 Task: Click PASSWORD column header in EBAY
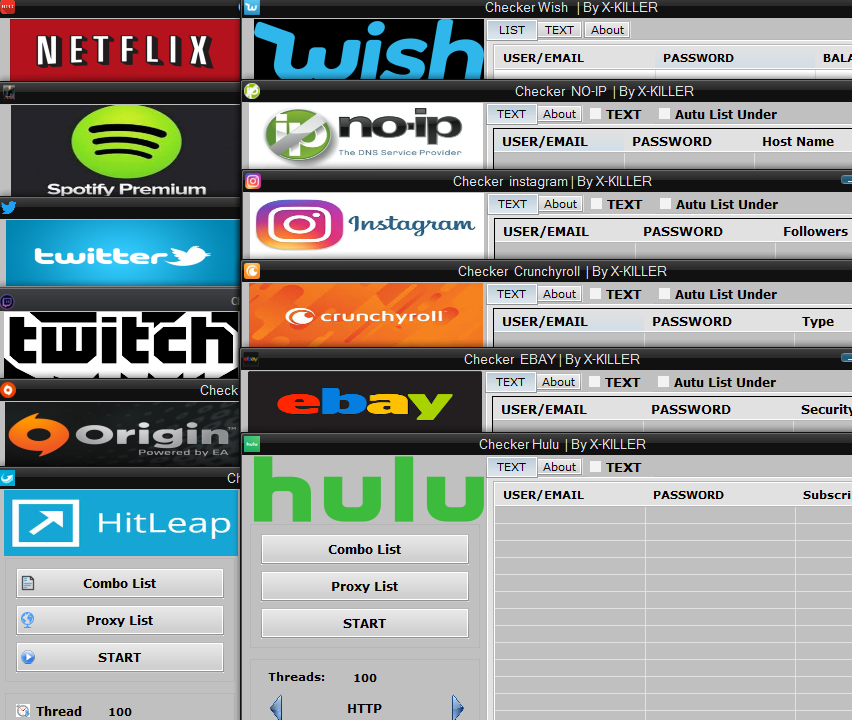click(x=691, y=409)
